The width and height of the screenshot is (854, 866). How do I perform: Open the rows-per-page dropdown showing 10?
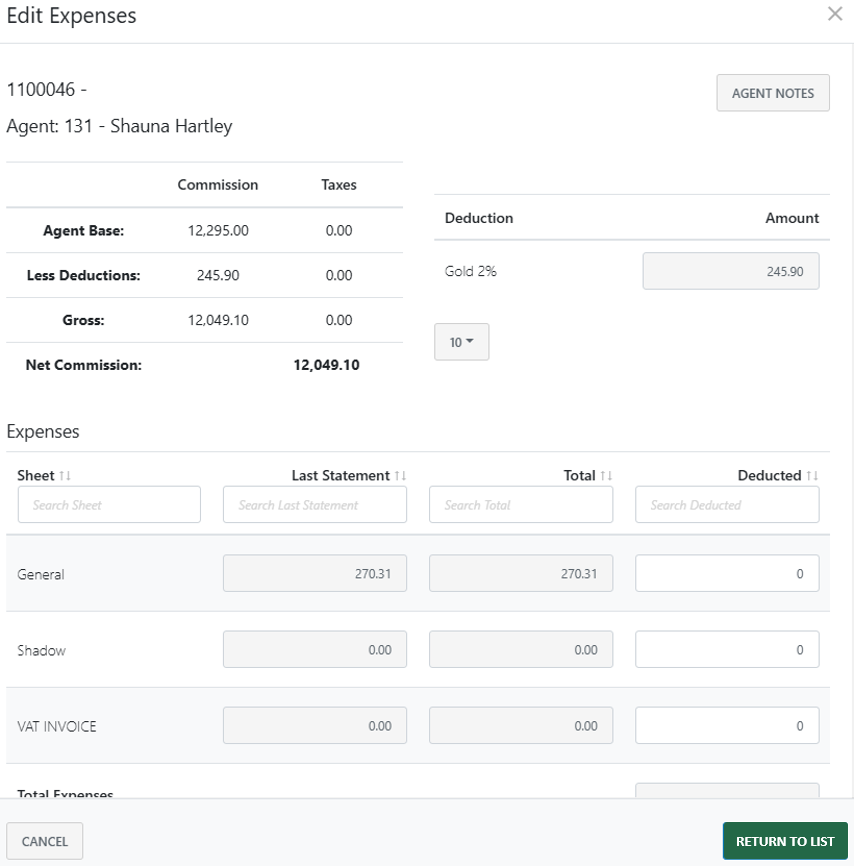461,341
